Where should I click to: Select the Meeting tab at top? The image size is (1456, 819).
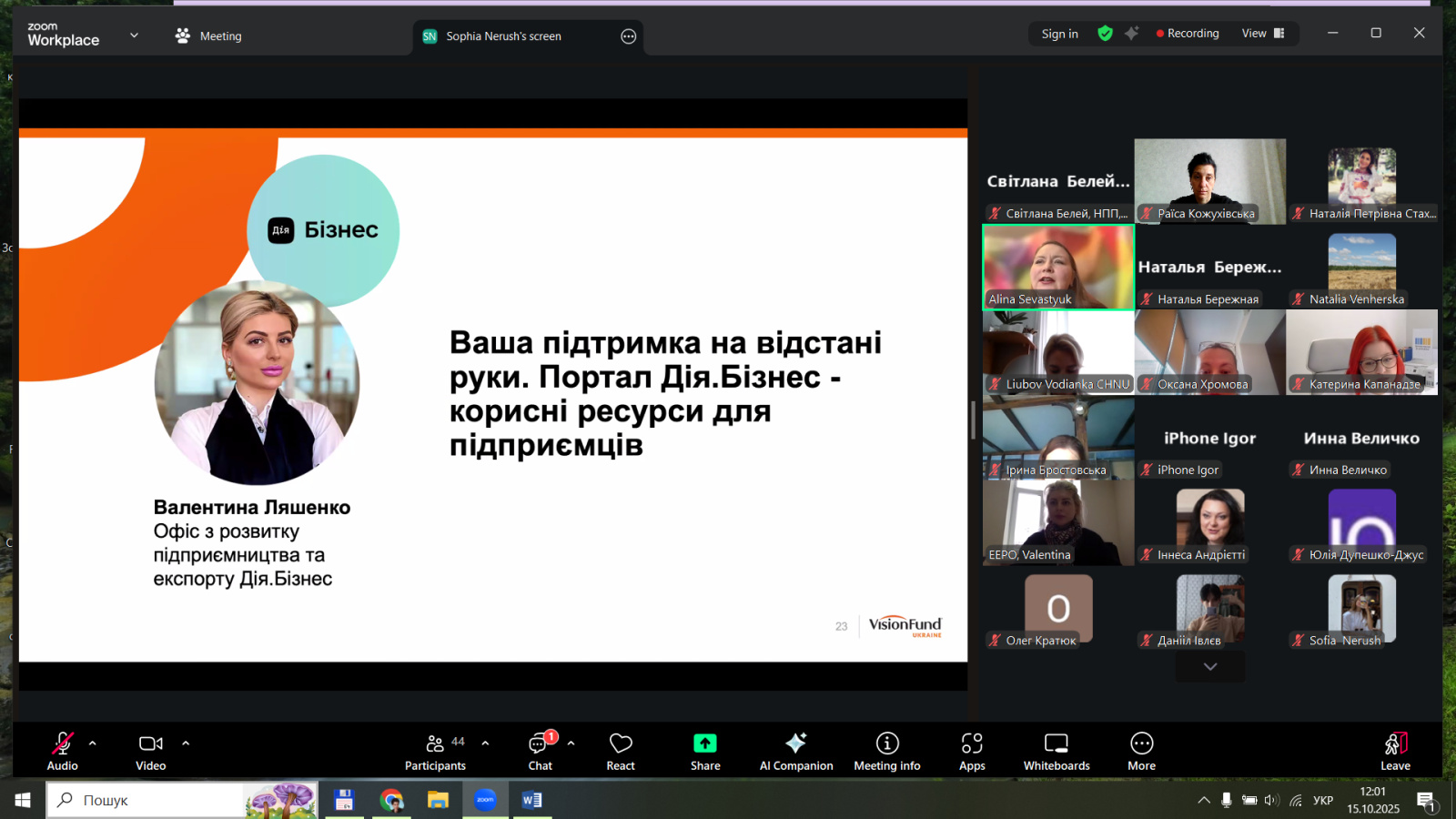point(208,36)
